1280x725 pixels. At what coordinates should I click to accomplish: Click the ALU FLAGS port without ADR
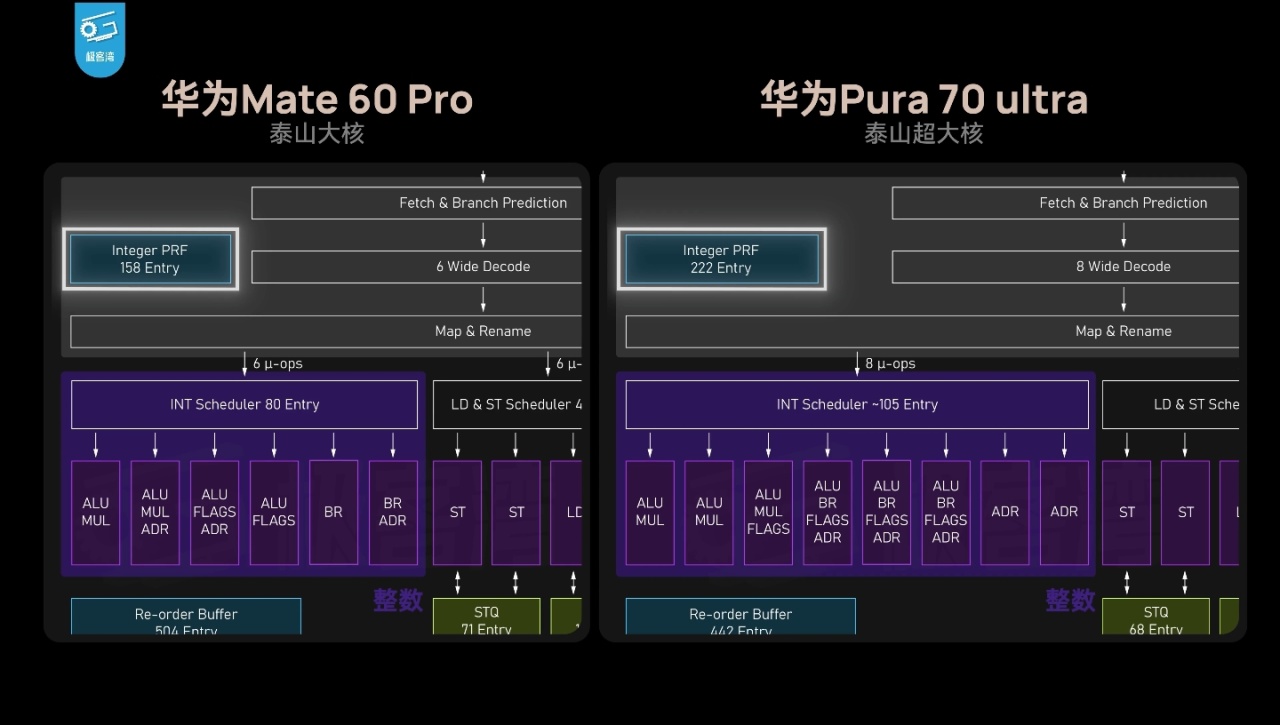(274, 512)
